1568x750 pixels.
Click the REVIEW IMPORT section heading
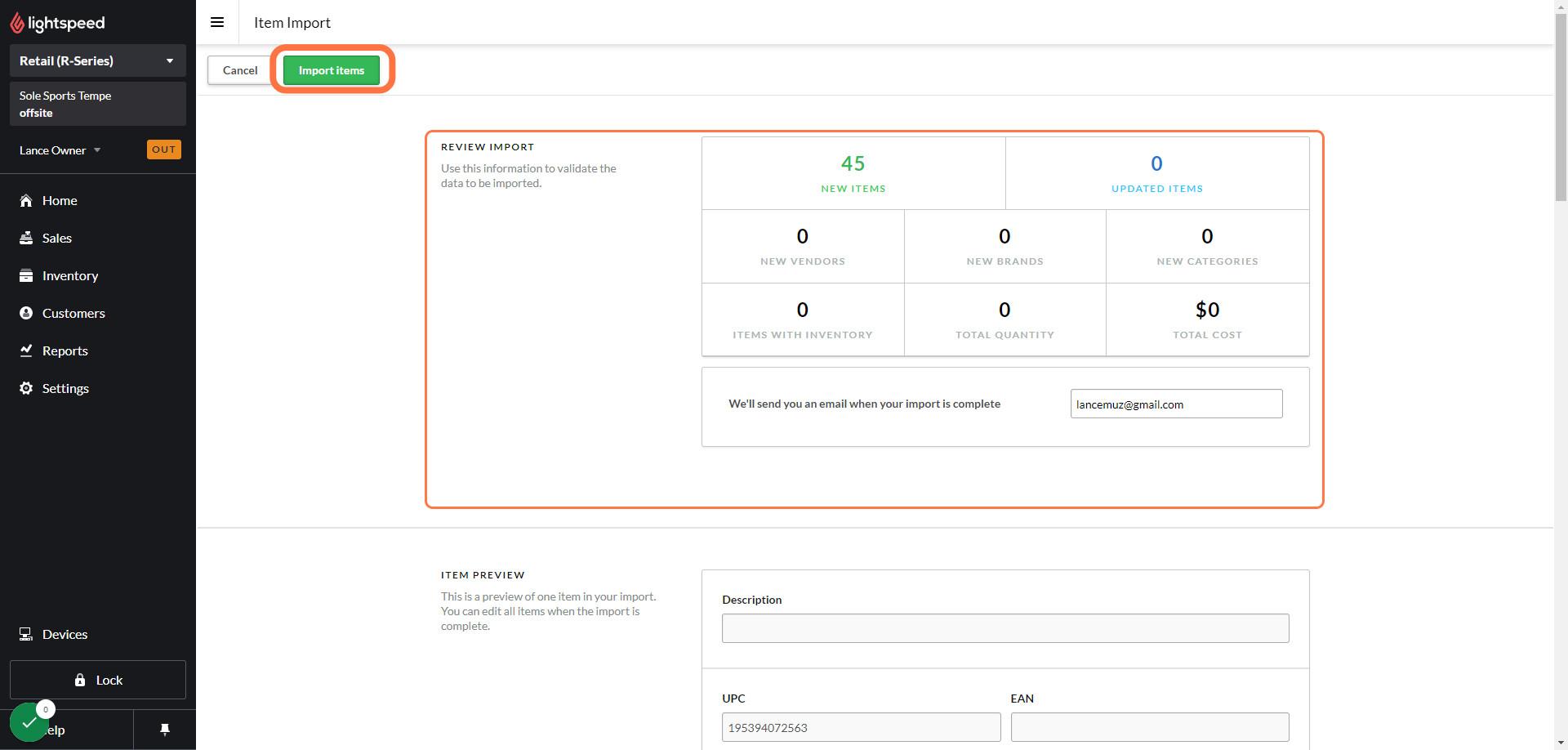pos(488,147)
